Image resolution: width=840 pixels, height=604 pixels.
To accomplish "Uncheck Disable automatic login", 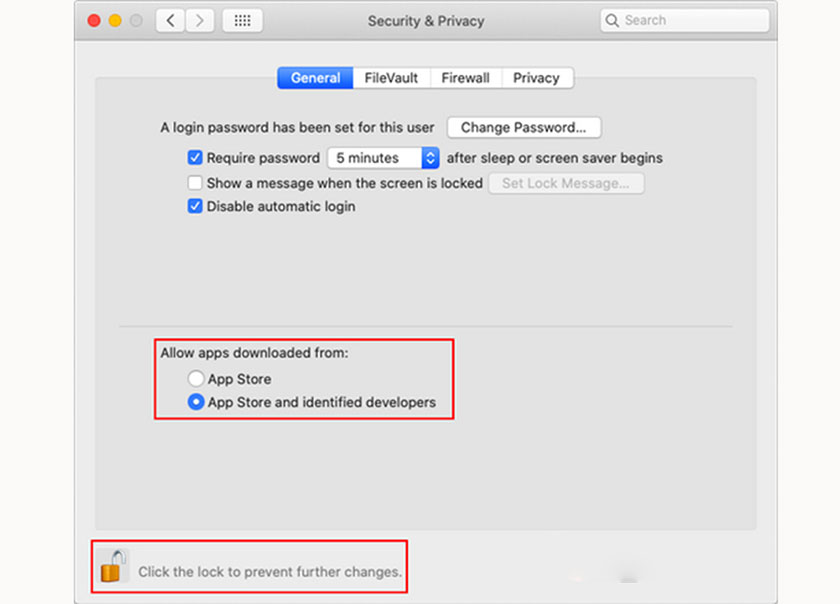I will [196, 207].
